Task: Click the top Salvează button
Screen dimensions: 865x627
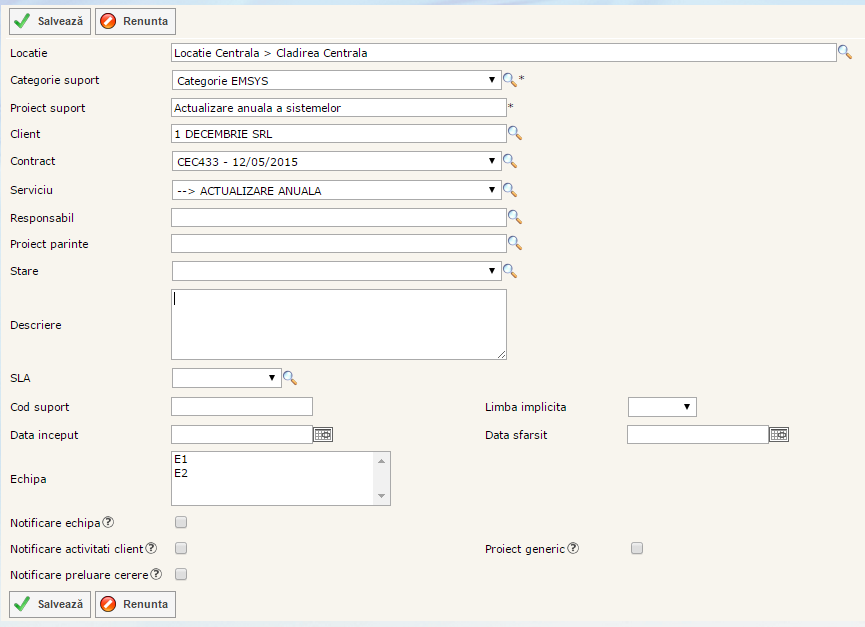Action: tap(50, 21)
